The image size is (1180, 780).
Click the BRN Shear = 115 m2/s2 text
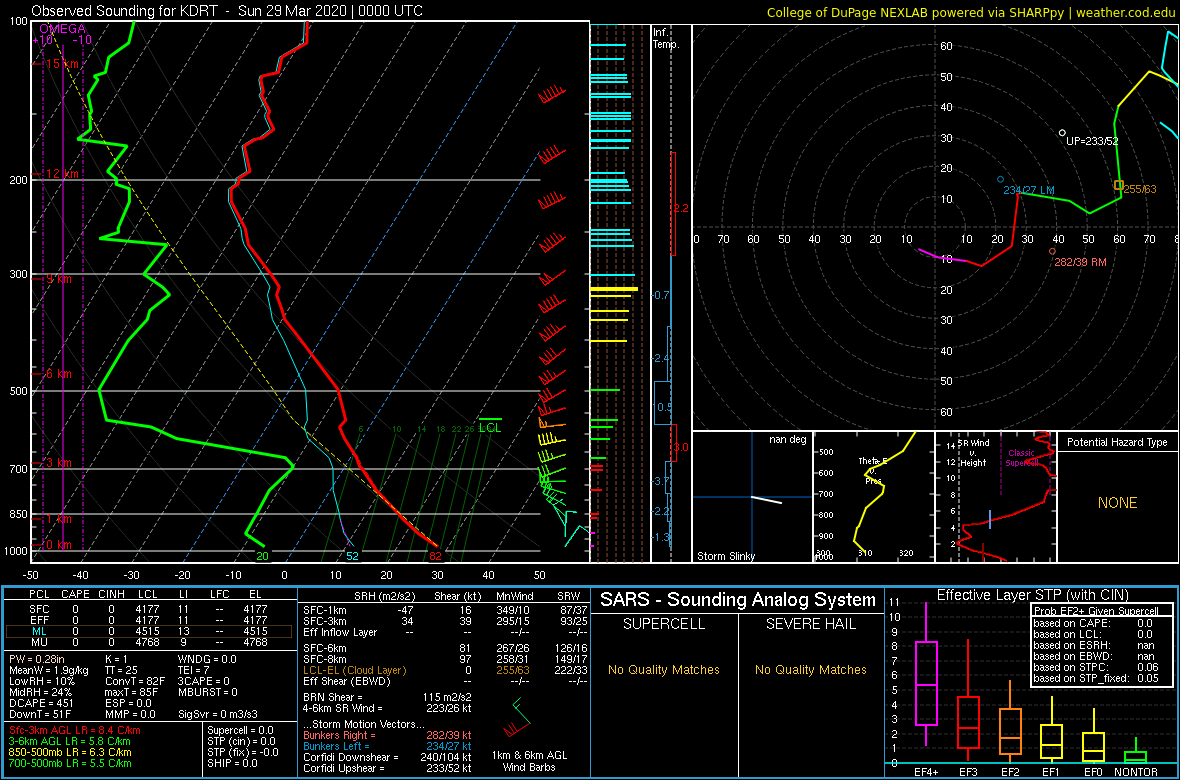[x=388, y=697]
